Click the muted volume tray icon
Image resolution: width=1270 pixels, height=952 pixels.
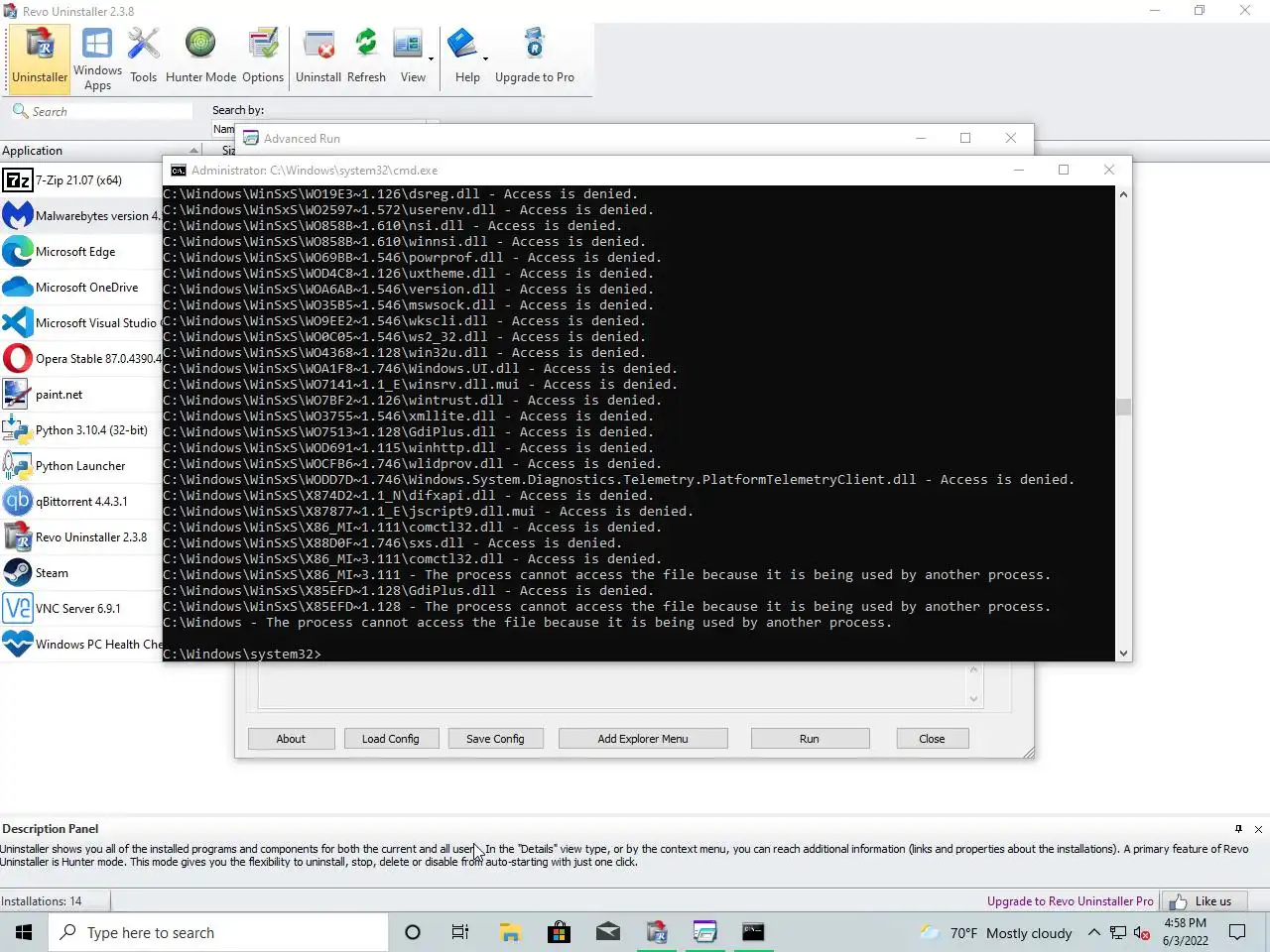[1142, 933]
